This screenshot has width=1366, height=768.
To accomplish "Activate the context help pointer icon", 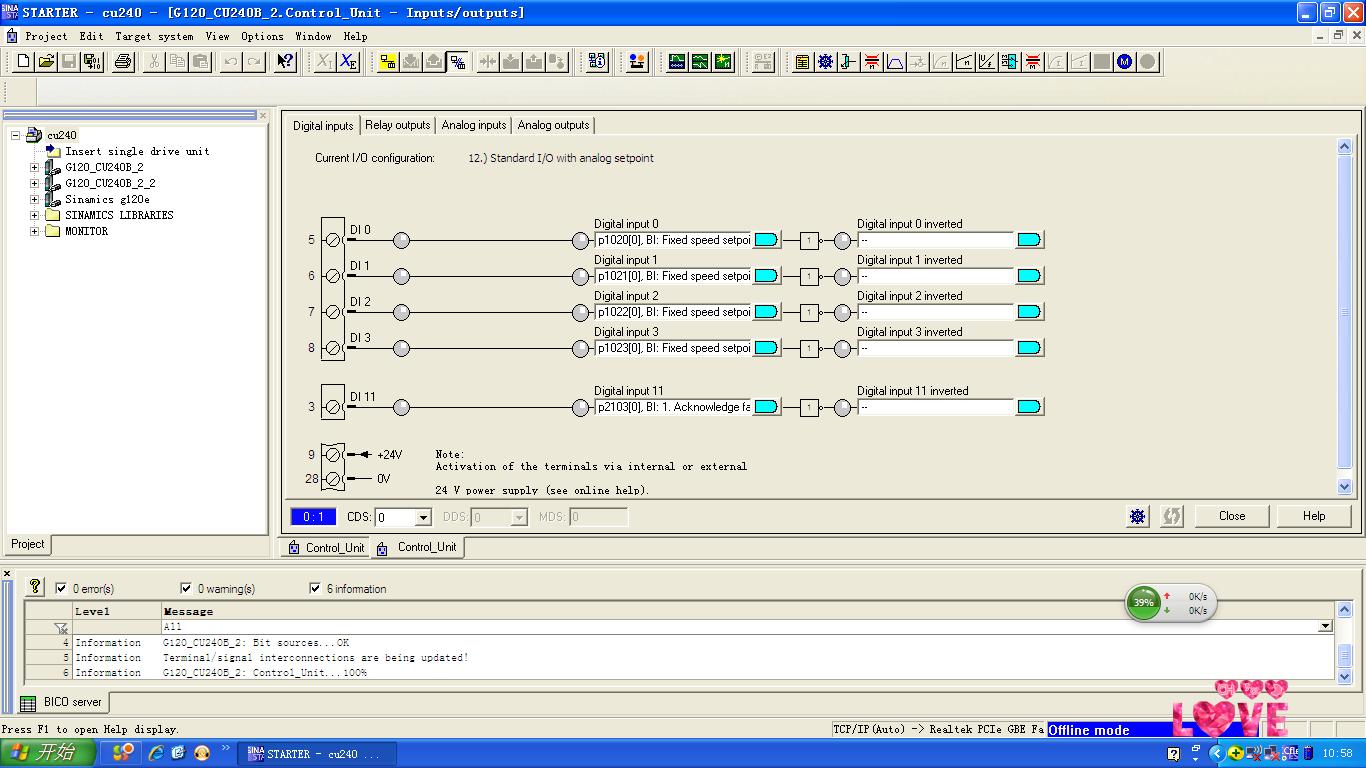I will click(x=285, y=62).
